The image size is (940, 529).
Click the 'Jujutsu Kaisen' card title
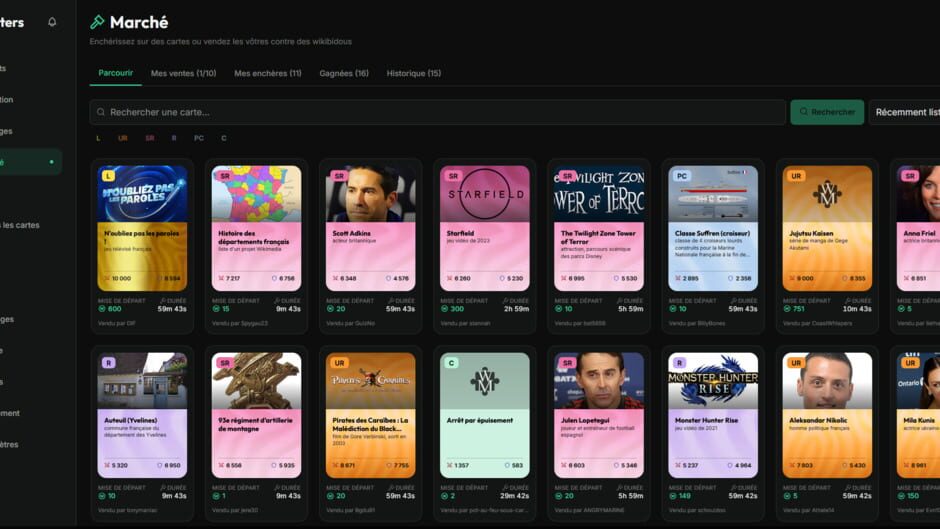[811, 233]
